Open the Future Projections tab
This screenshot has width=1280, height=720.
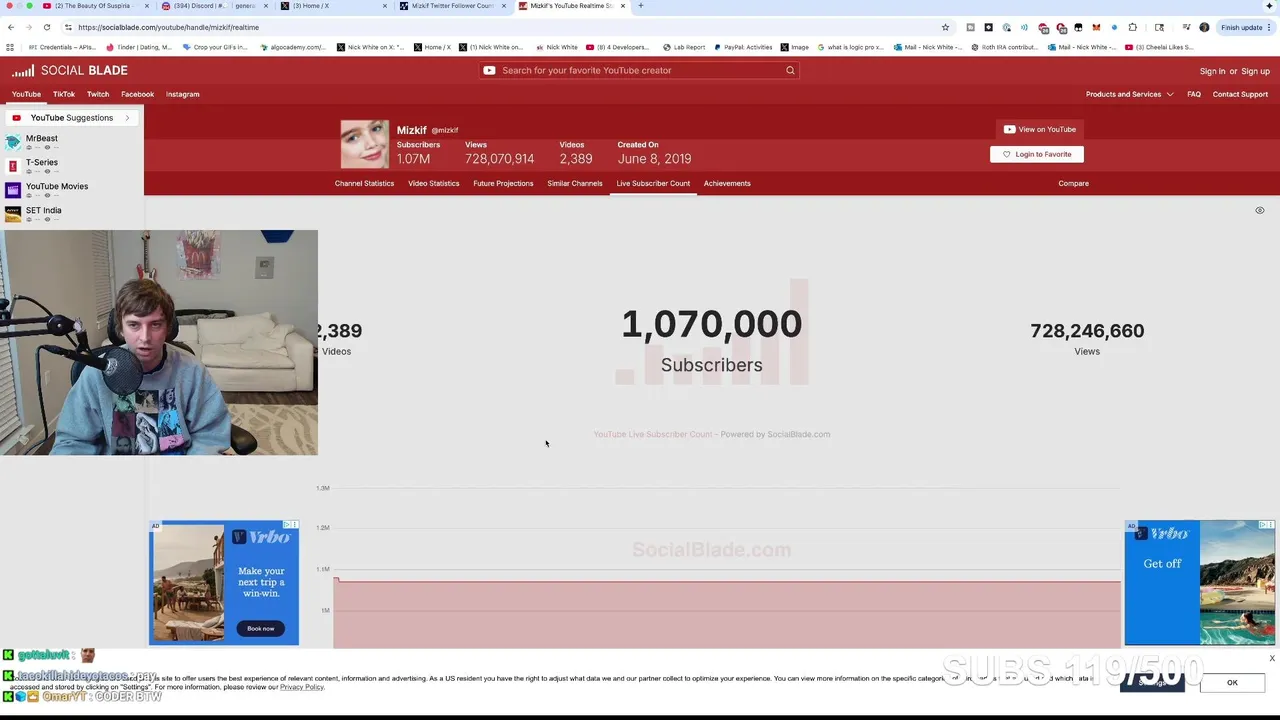(x=503, y=183)
